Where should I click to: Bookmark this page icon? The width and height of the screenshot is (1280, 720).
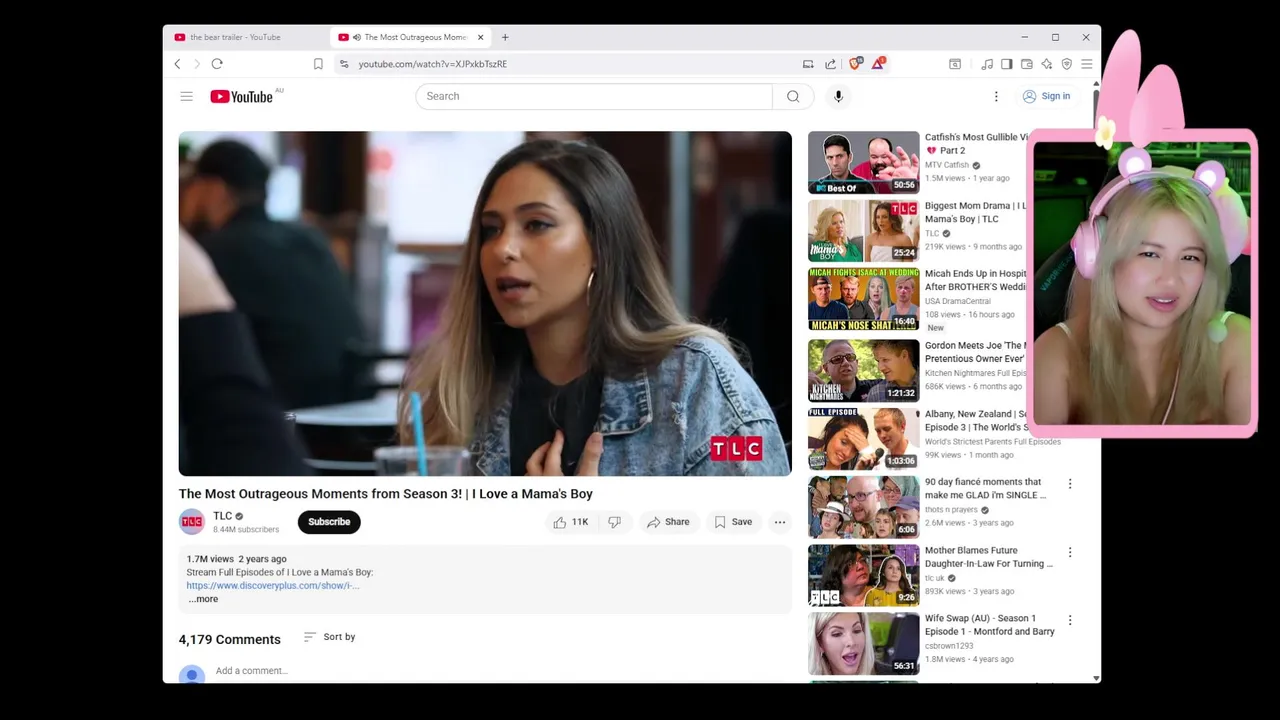tap(318, 64)
